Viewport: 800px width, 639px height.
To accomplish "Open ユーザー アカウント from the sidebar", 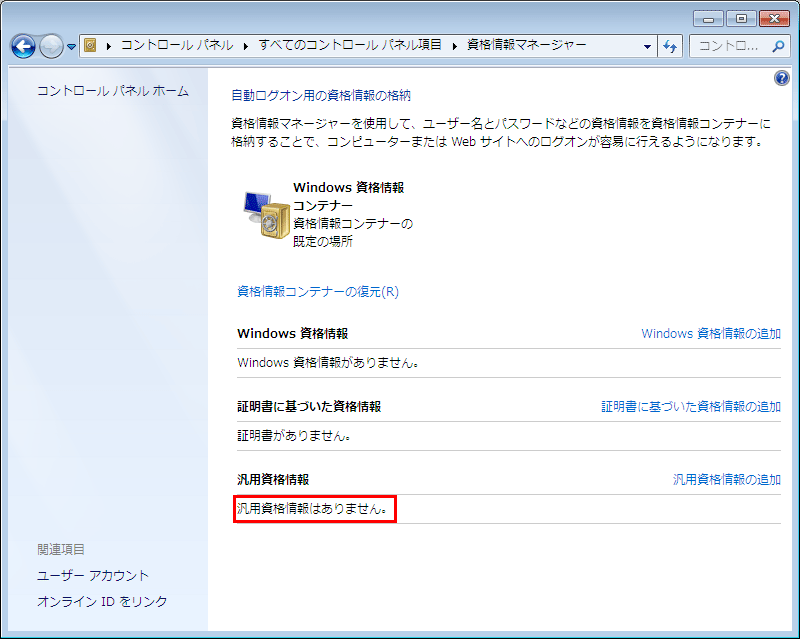I will (x=94, y=575).
